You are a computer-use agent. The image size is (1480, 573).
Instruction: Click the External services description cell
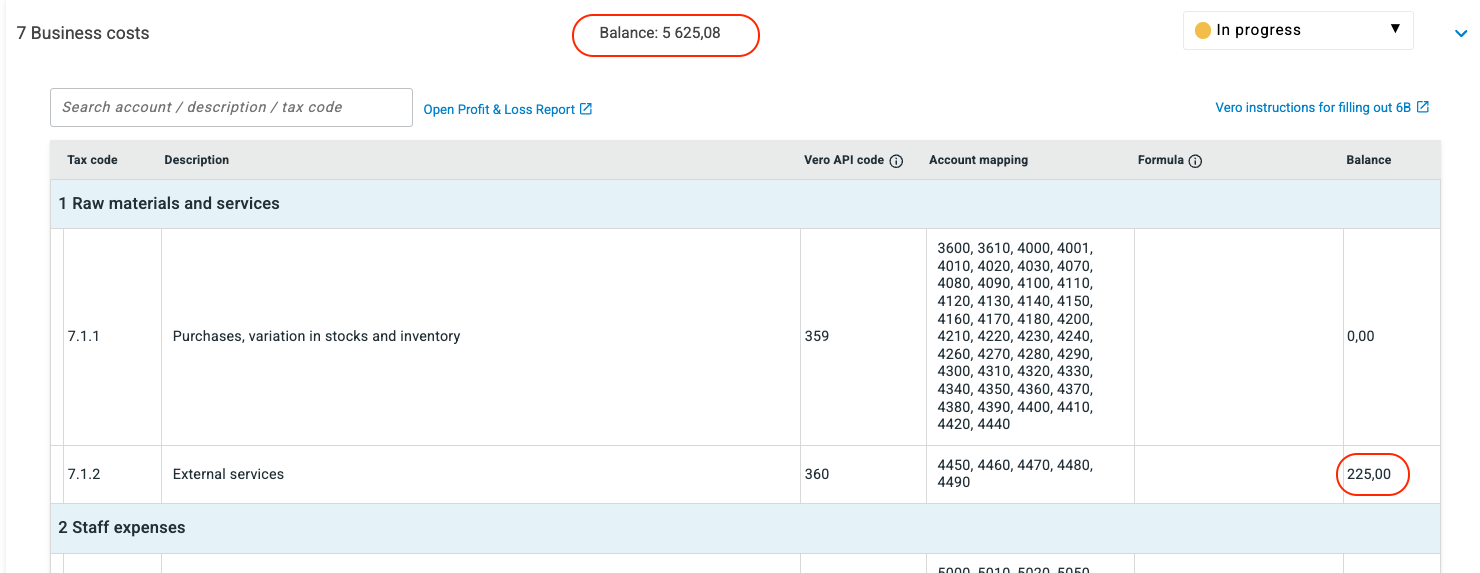(x=228, y=475)
